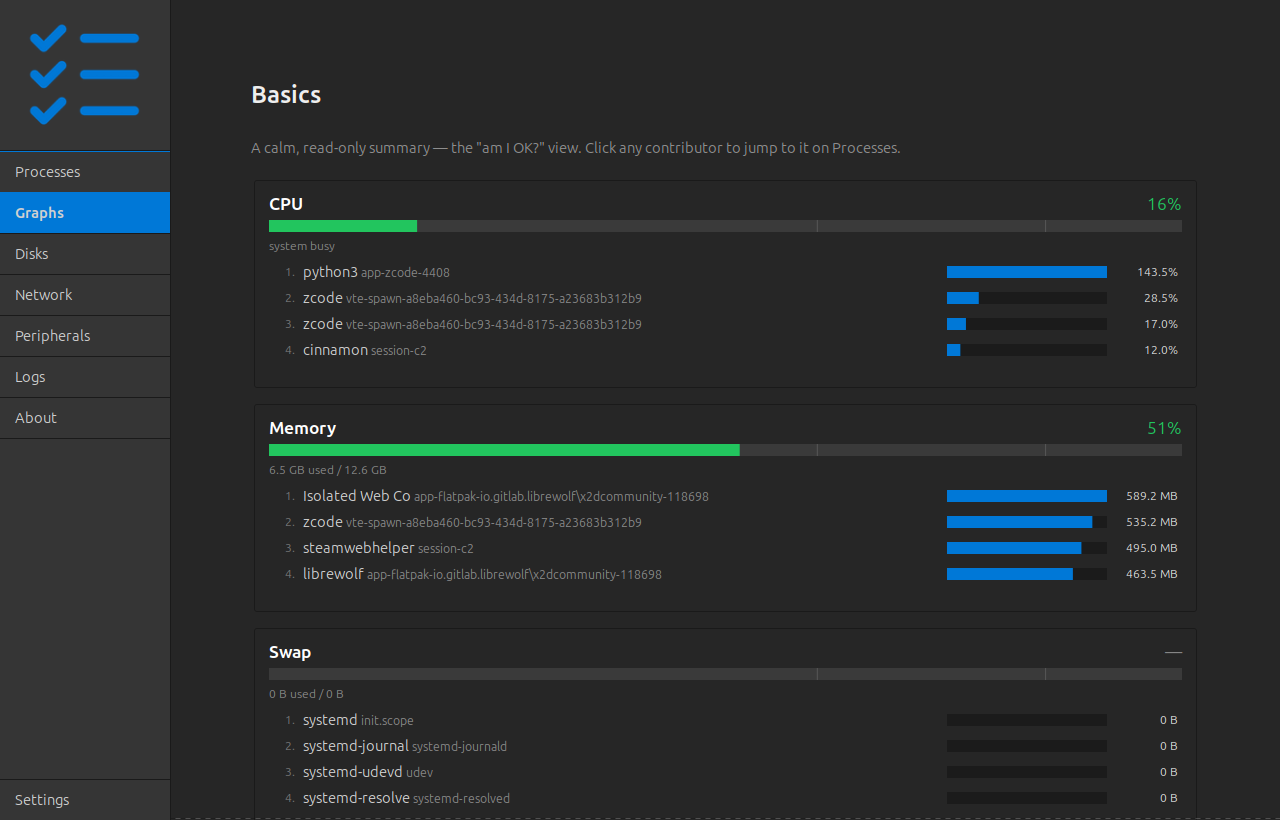1280x820 pixels.
Task: Click the CPU 16% value
Action: (1164, 204)
